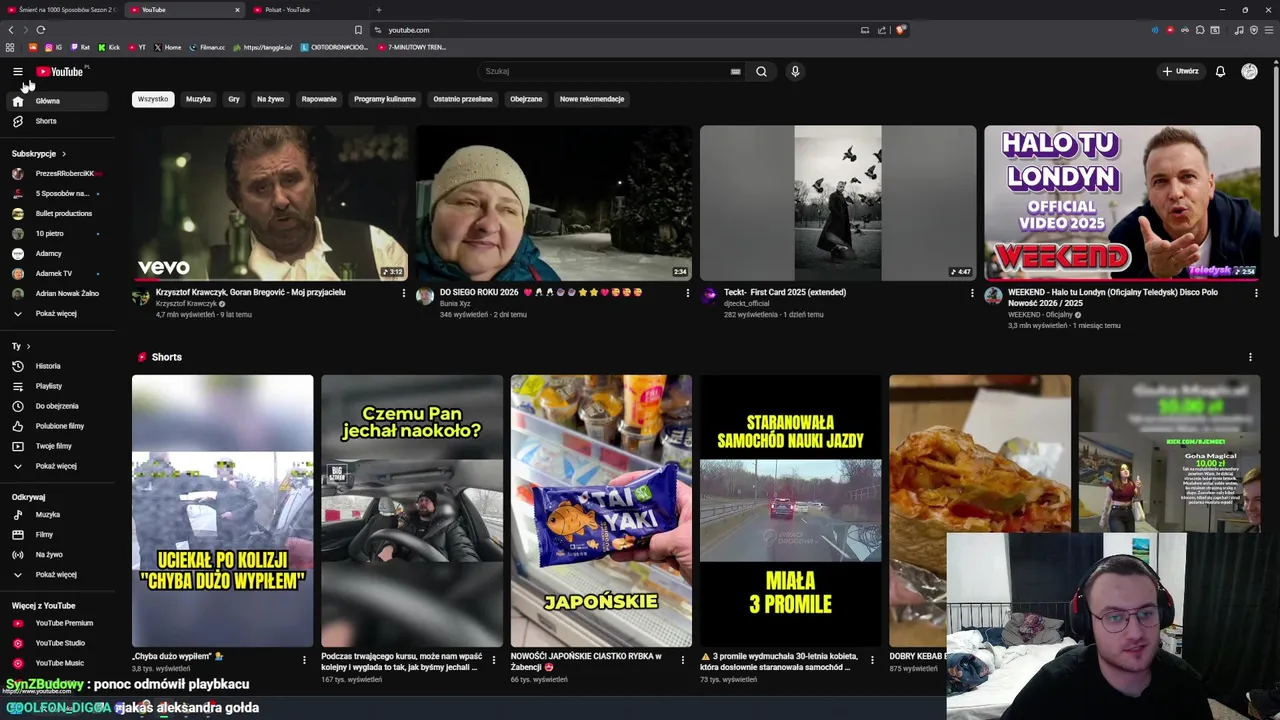Image resolution: width=1280 pixels, height=720 pixels.
Task: Go back in browser history
Action: [11, 30]
